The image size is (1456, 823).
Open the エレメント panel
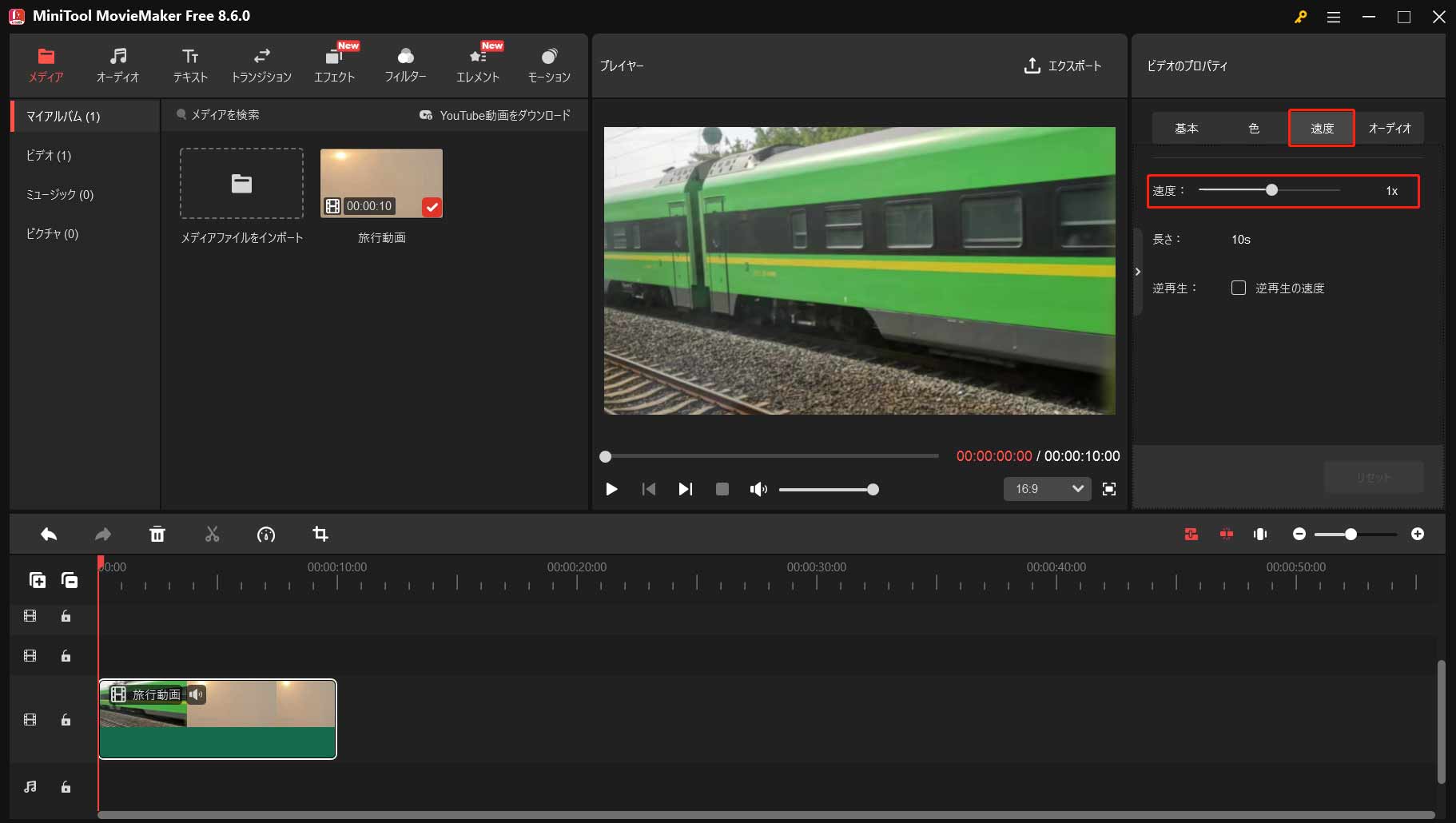tap(477, 64)
